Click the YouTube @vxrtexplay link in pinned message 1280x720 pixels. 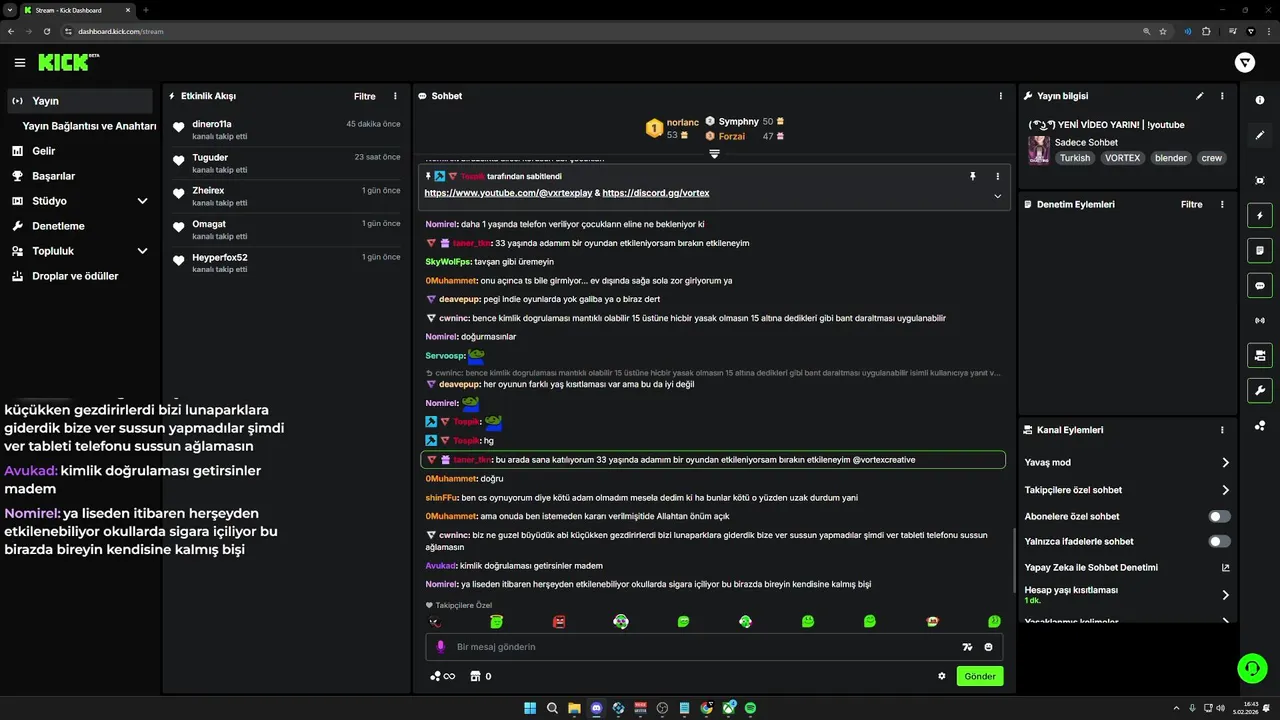pyautogui.click(x=508, y=192)
